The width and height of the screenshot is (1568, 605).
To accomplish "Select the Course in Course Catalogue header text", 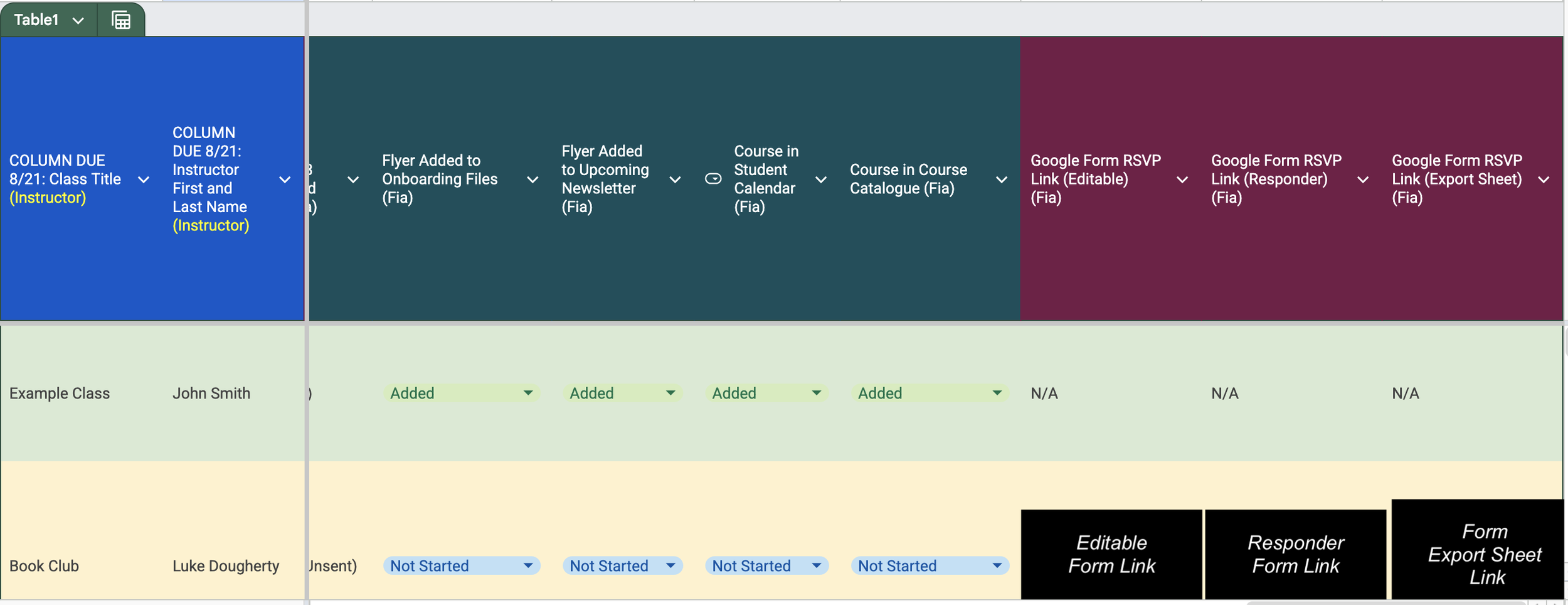I will click(x=908, y=179).
